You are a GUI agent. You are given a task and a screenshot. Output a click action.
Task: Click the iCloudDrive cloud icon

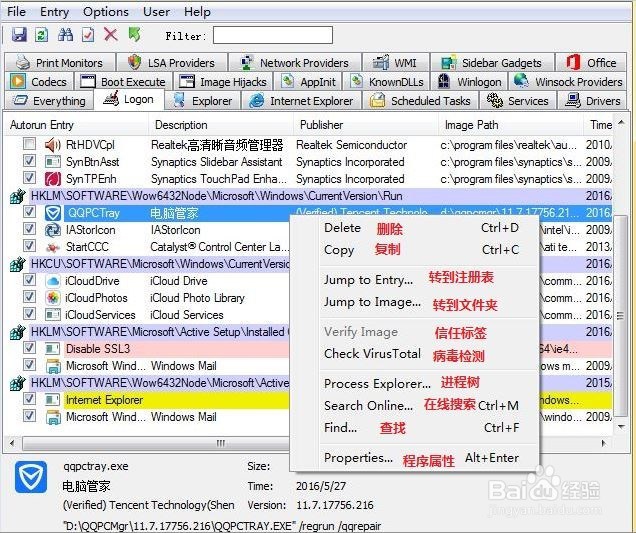[x=53, y=281]
